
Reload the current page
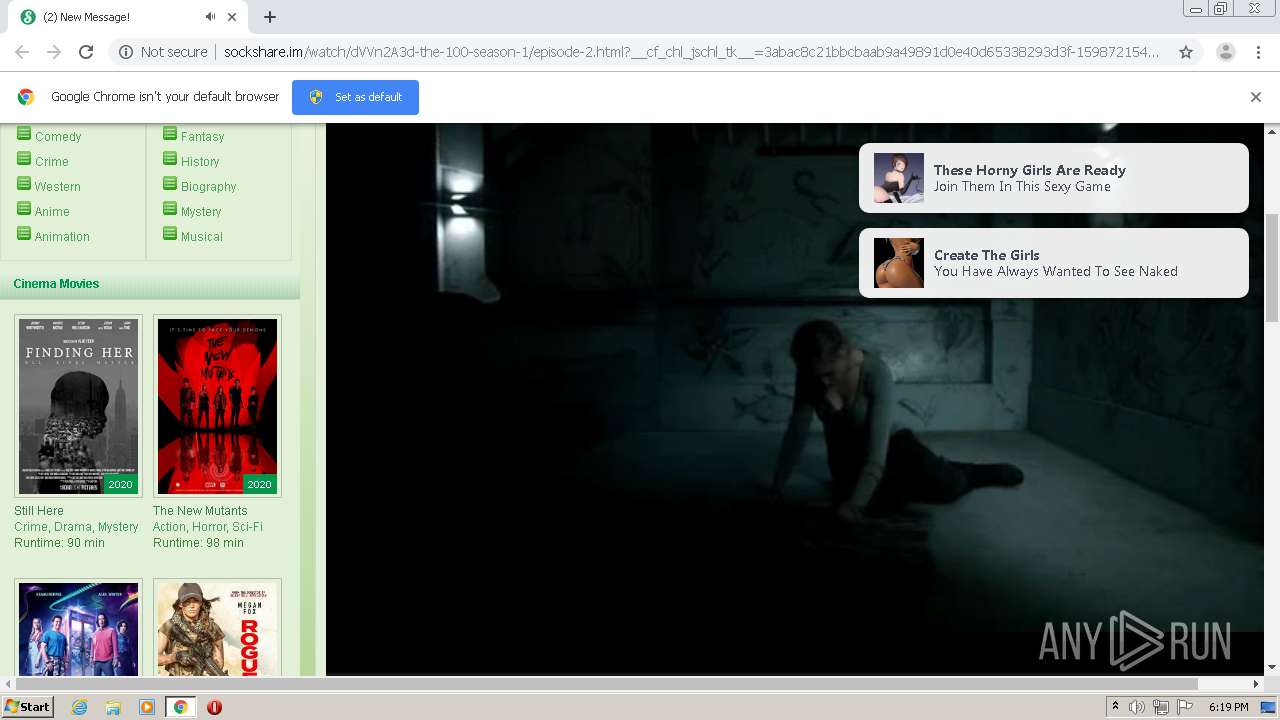tap(86, 52)
